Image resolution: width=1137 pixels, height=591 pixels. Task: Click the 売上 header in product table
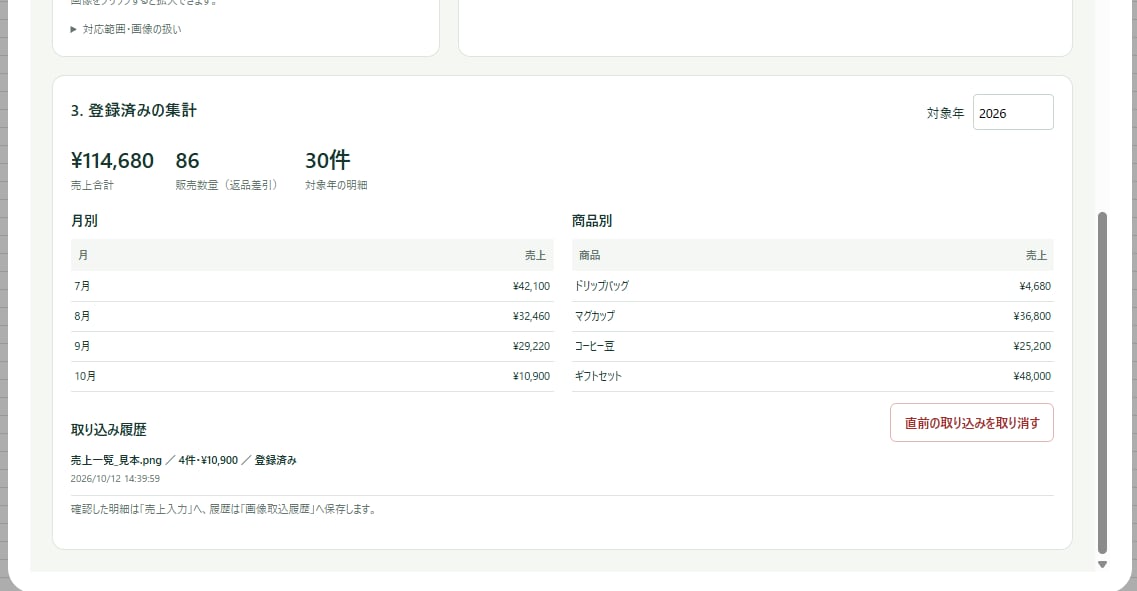click(1036, 255)
